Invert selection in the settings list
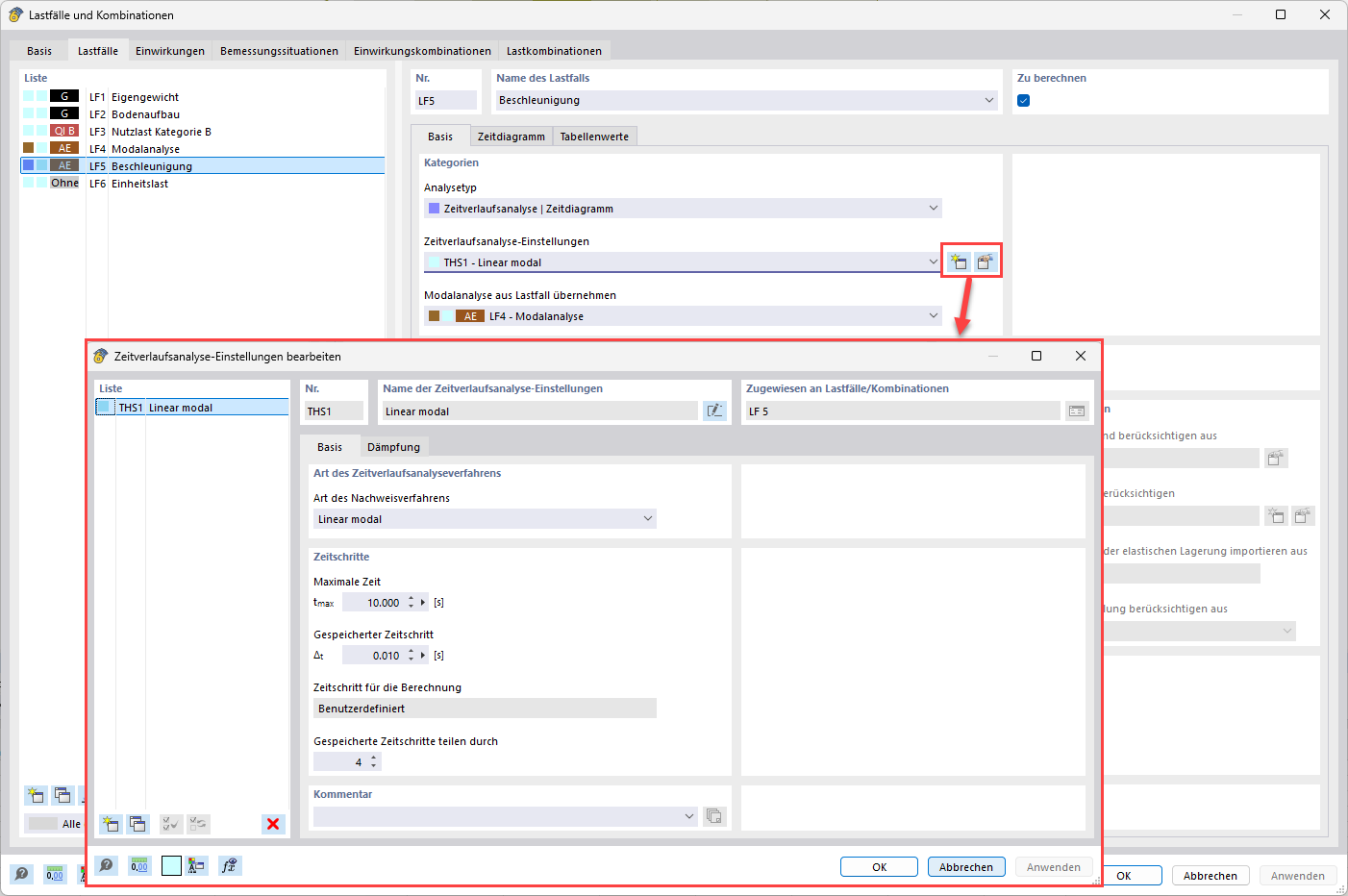The width and height of the screenshot is (1348, 896). (x=198, y=824)
